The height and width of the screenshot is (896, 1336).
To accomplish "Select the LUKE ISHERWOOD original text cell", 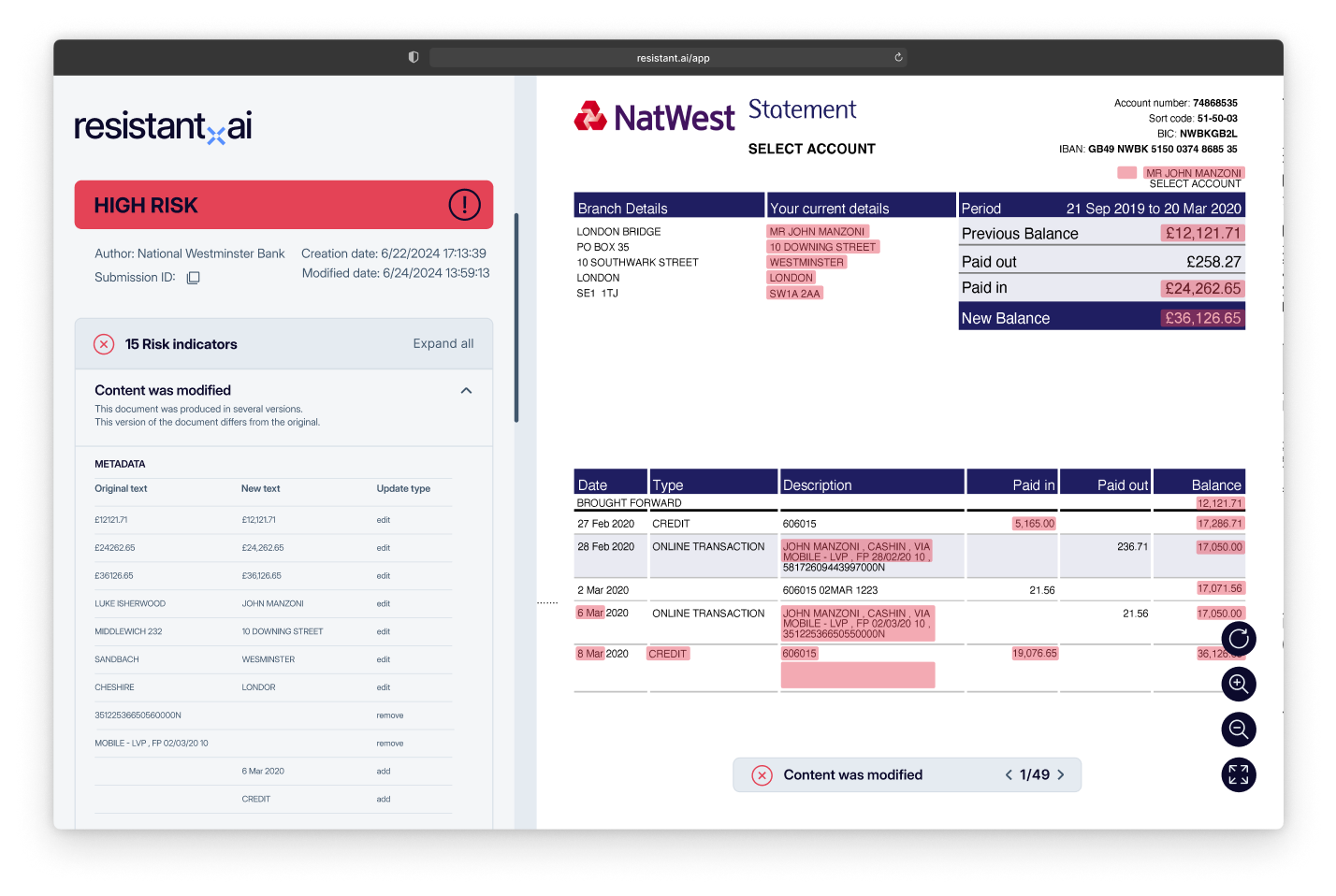I will pos(130,603).
